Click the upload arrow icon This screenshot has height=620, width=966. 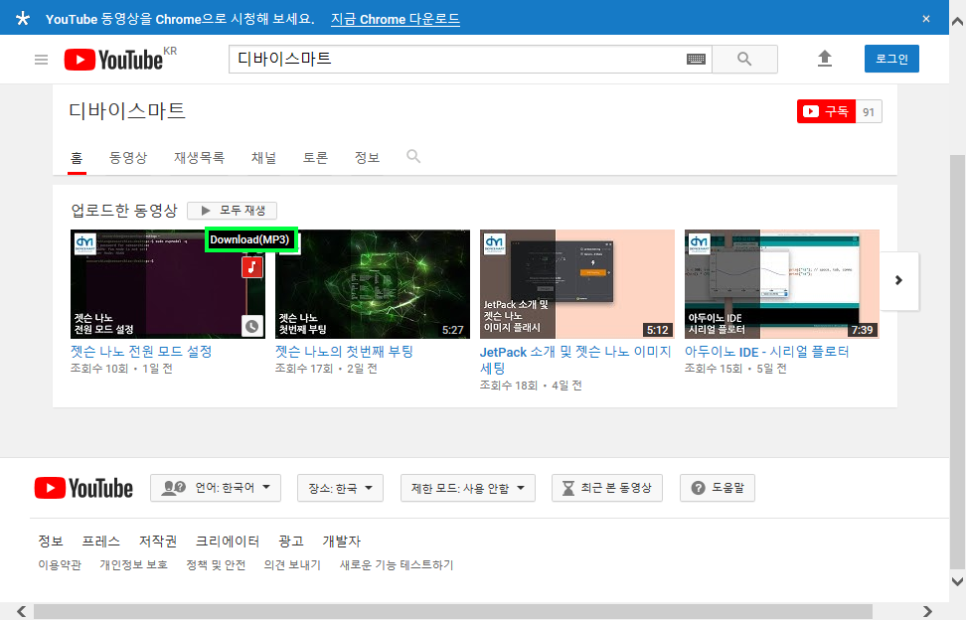[824, 59]
